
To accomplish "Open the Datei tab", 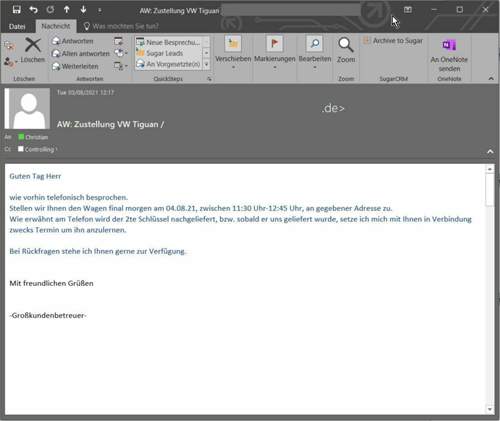I will (x=17, y=26).
